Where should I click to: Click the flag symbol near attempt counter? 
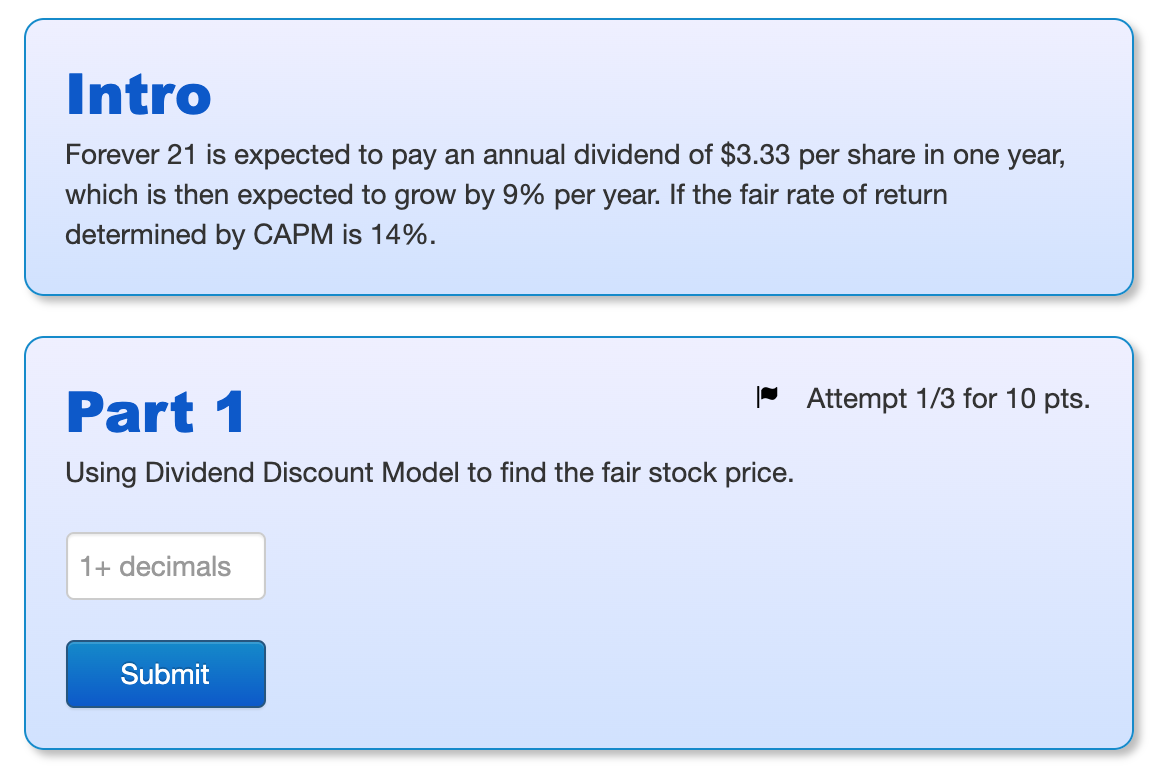point(766,396)
